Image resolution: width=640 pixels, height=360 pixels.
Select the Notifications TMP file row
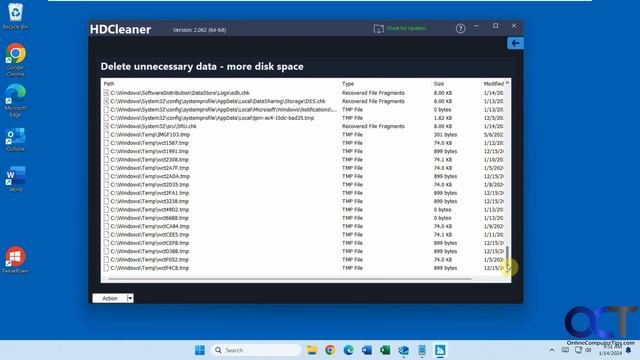pos(304,110)
